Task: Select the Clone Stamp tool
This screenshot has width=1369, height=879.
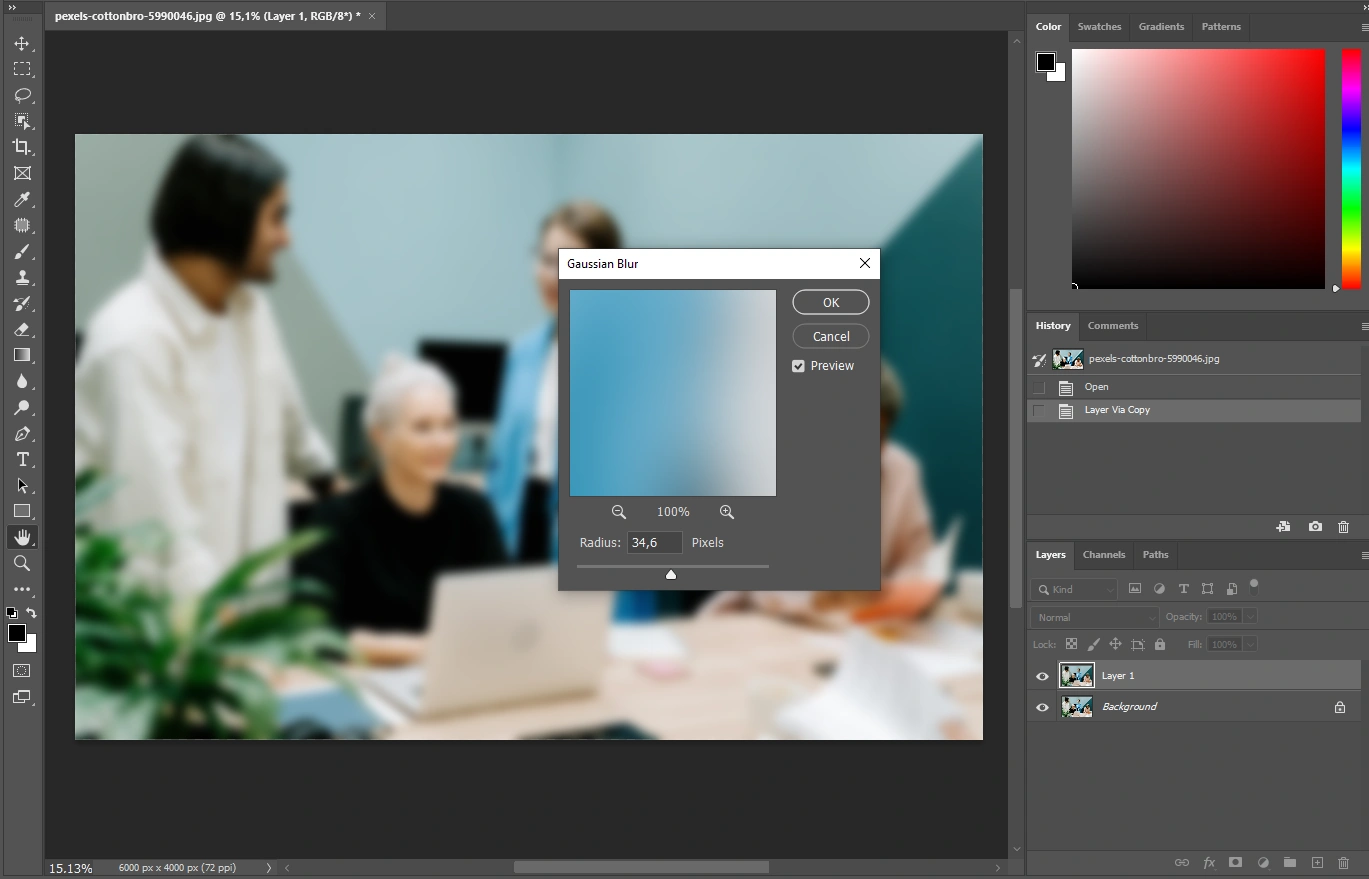Action: pos(22,278)
